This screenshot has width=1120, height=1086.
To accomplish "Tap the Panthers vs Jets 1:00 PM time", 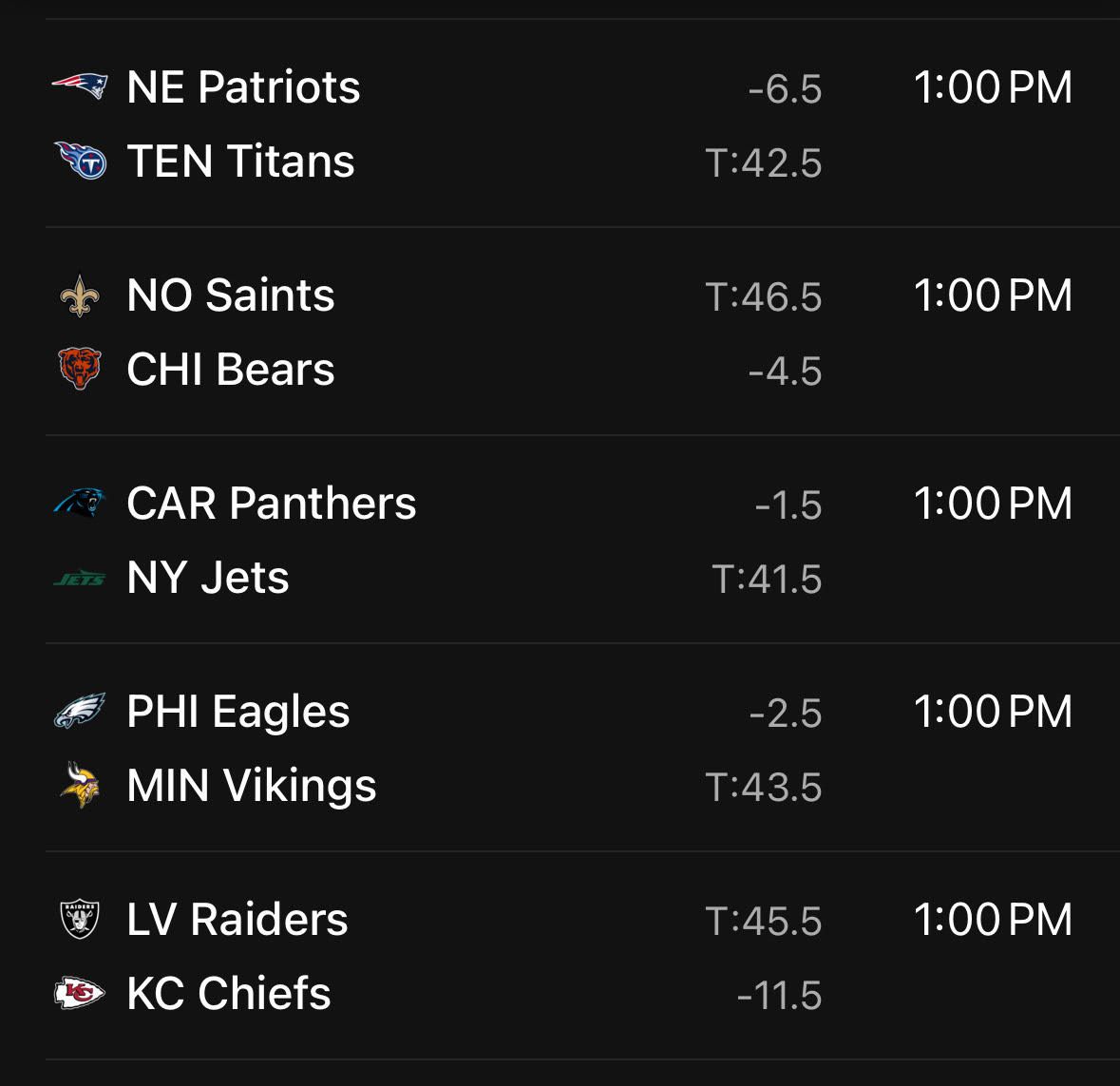I will 993,504.
